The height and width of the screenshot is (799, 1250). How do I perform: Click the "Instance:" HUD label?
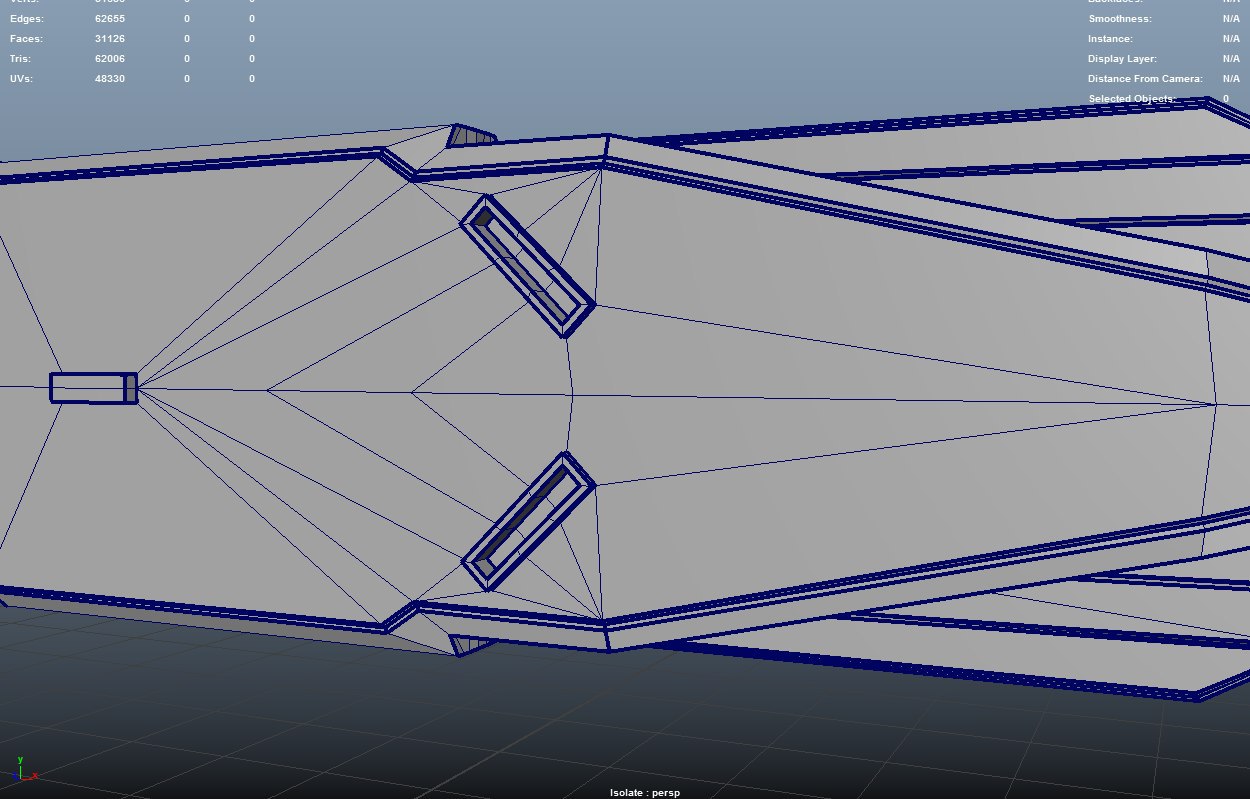pyautogui.click(x=1111, y=39)
